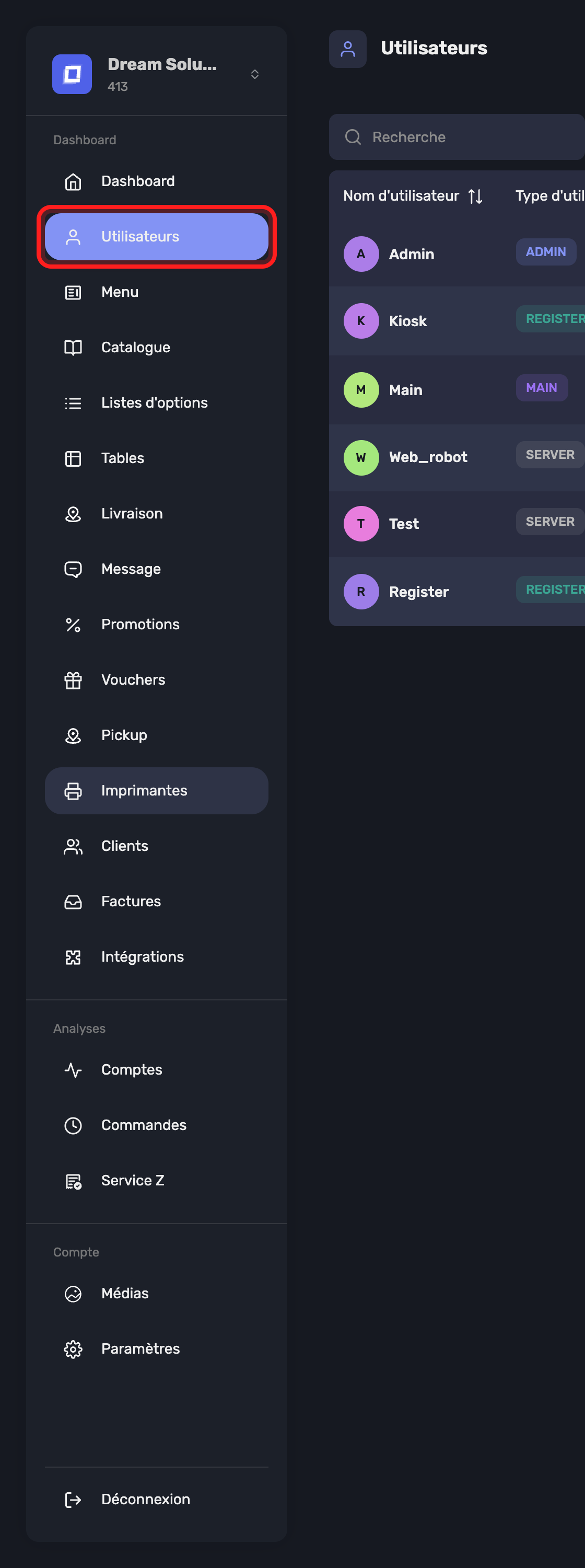Click the Déconnexion logout icon

point(73,1499)
